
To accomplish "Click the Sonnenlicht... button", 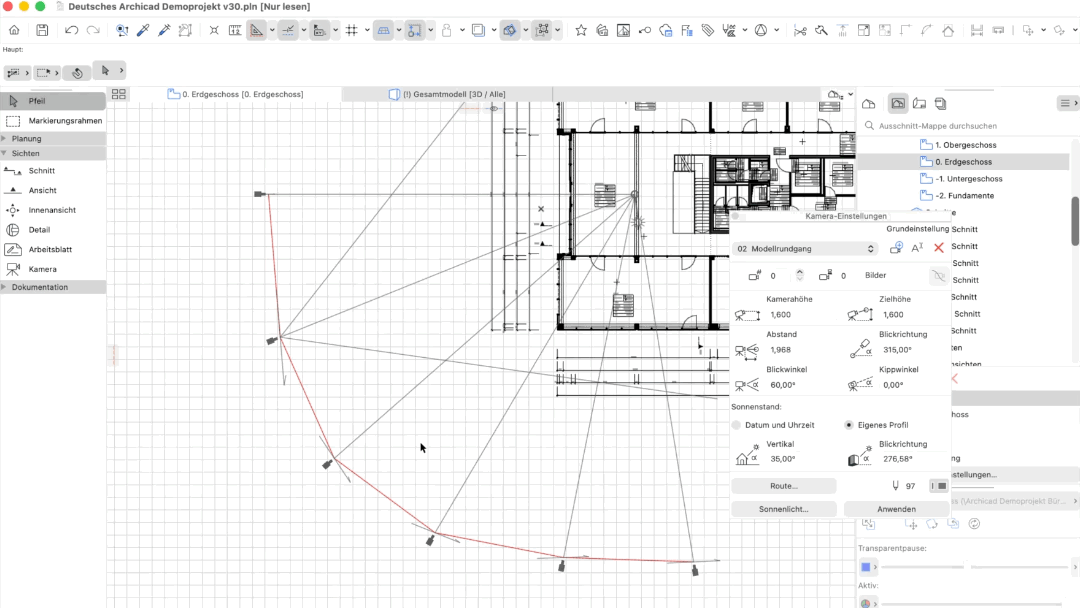I will [784, 510].
